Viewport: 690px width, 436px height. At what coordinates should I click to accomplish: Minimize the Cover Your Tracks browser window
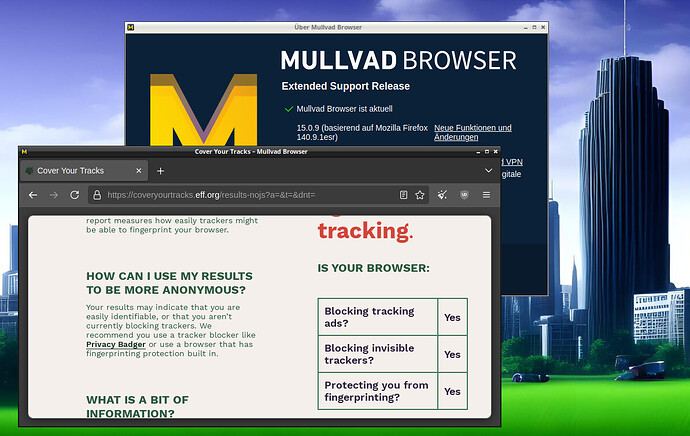(478, 152)
